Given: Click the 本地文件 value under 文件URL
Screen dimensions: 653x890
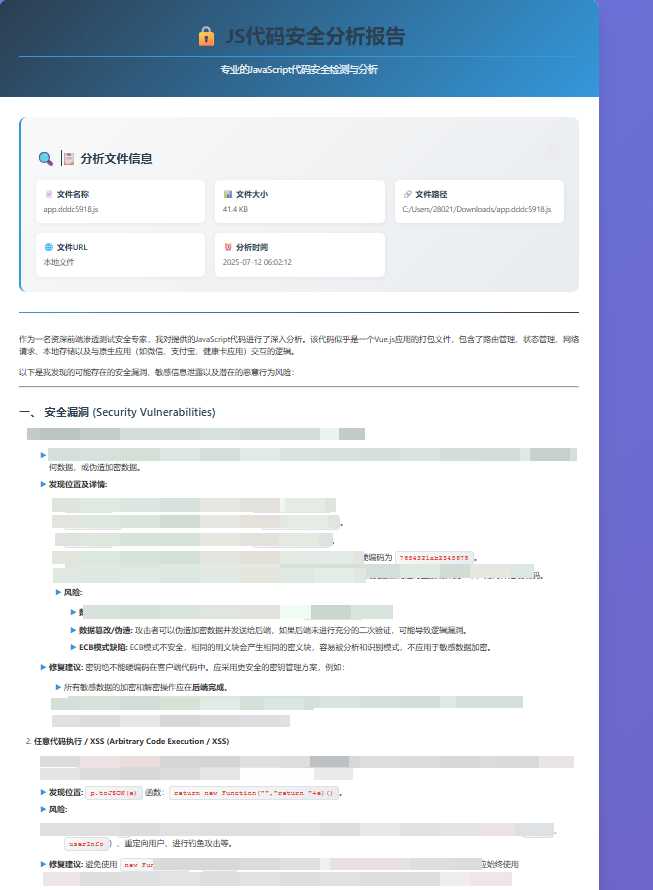Looking at the screenshot, I should click(58, 262).
